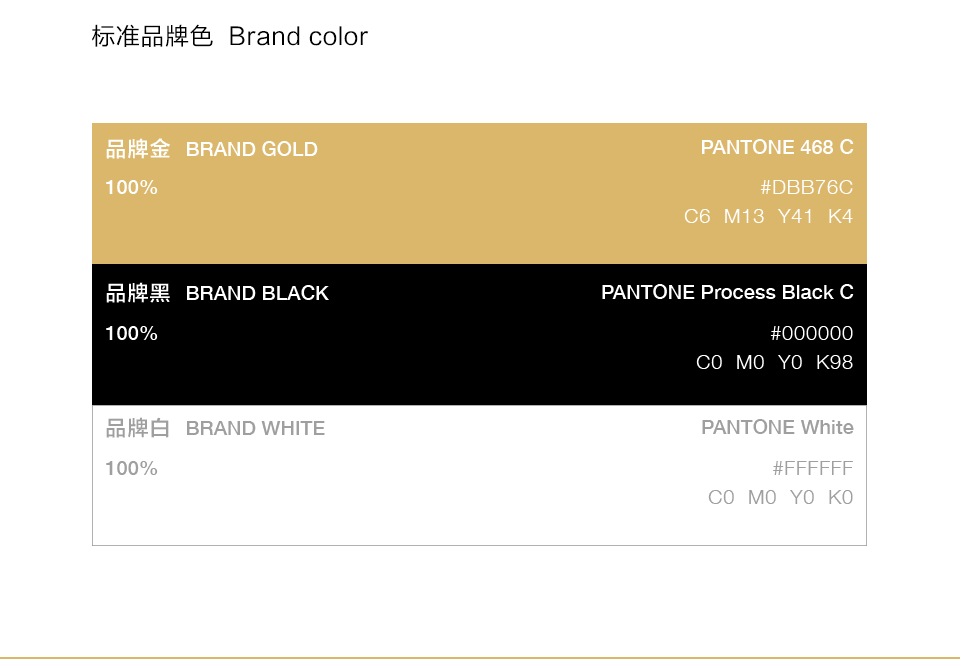
Task: Click the C0 M0 Y0 K0 values
Action: (x=780, y=498)
